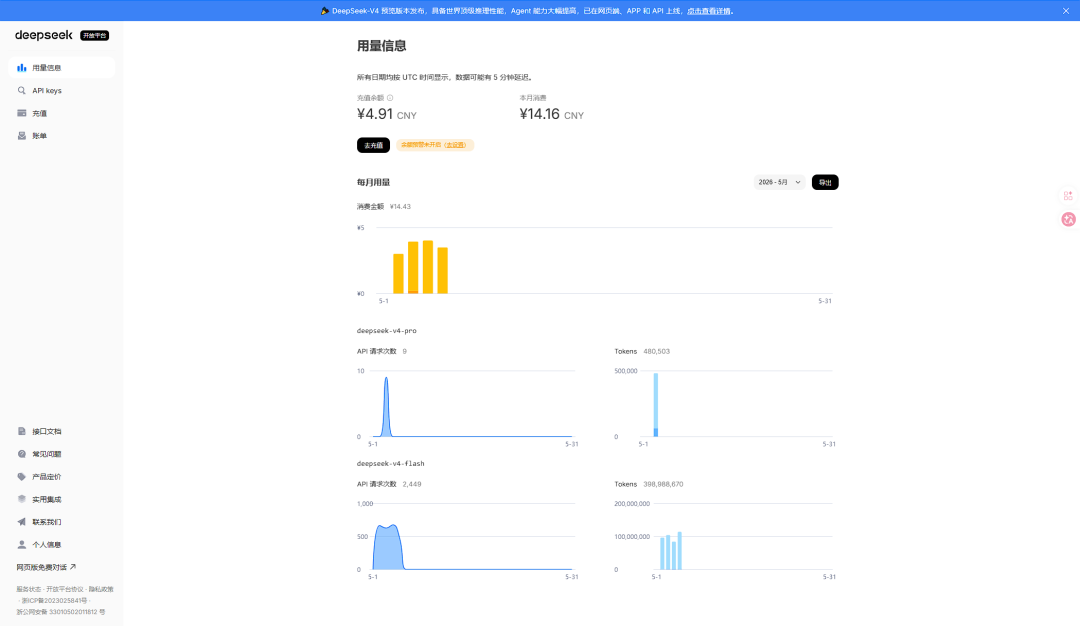Open the 账单 billing icon in sidebar
The width and height of the screenshot is (1080, 626).
pyautogui.click(x=21, y=136)
